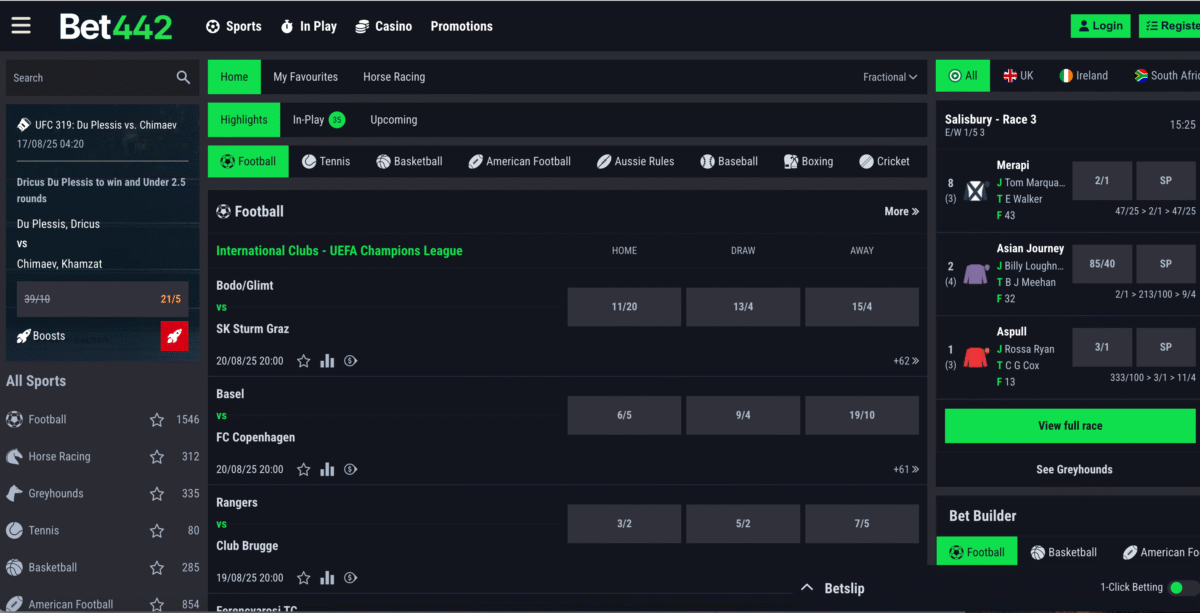This screenshot has height=613, width=1200.
Task: Enable the 1-Click Betting switch
Action: point(1182,588)
